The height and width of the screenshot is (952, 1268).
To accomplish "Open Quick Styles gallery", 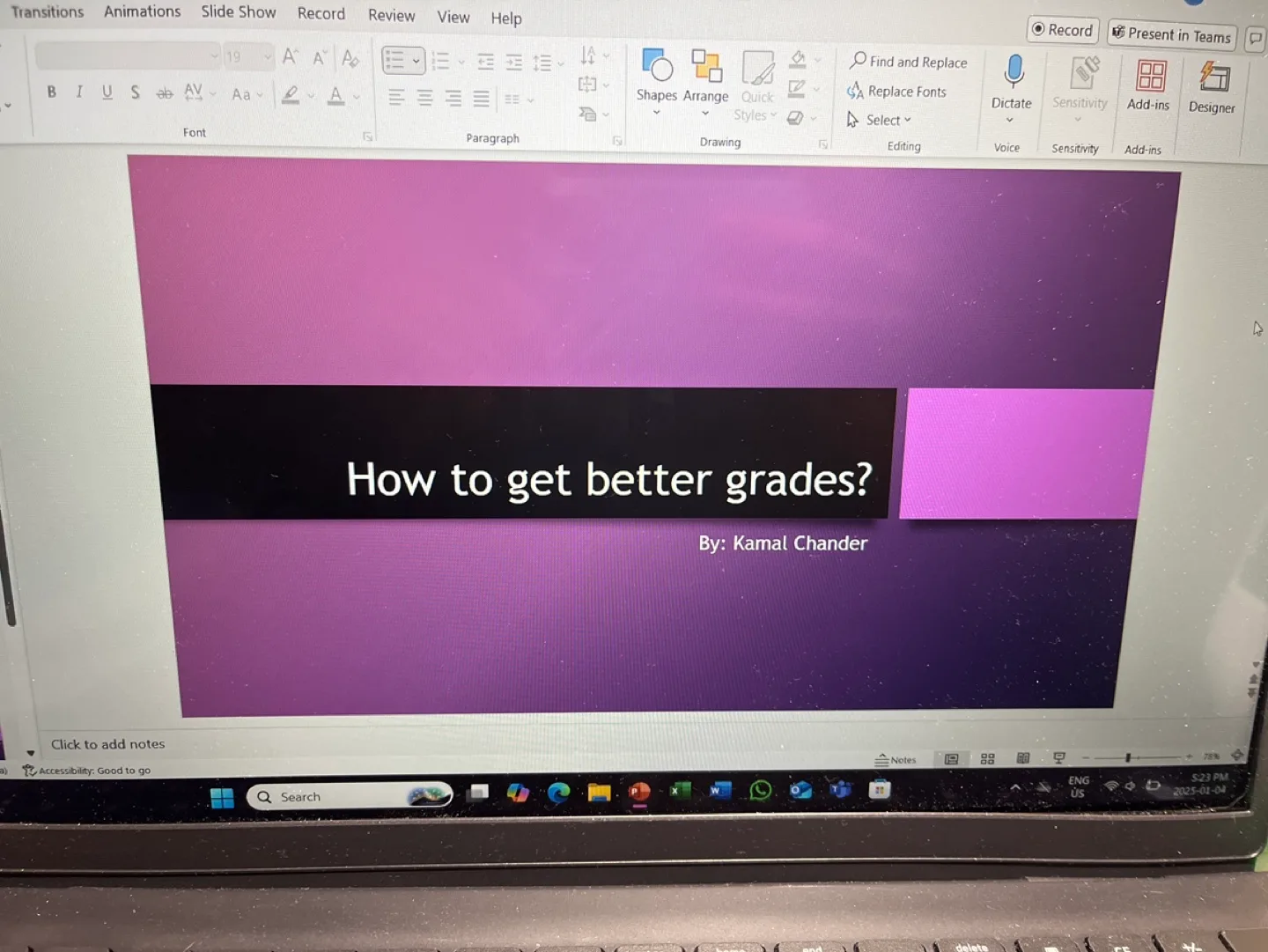I will 756,86.
